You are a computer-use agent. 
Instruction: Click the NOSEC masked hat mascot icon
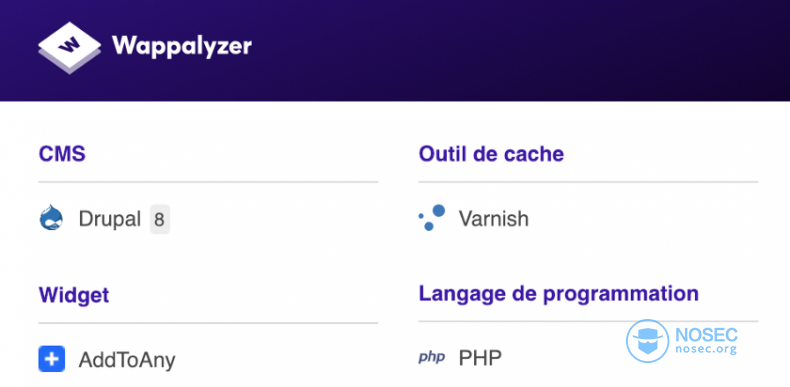(647, 341)
